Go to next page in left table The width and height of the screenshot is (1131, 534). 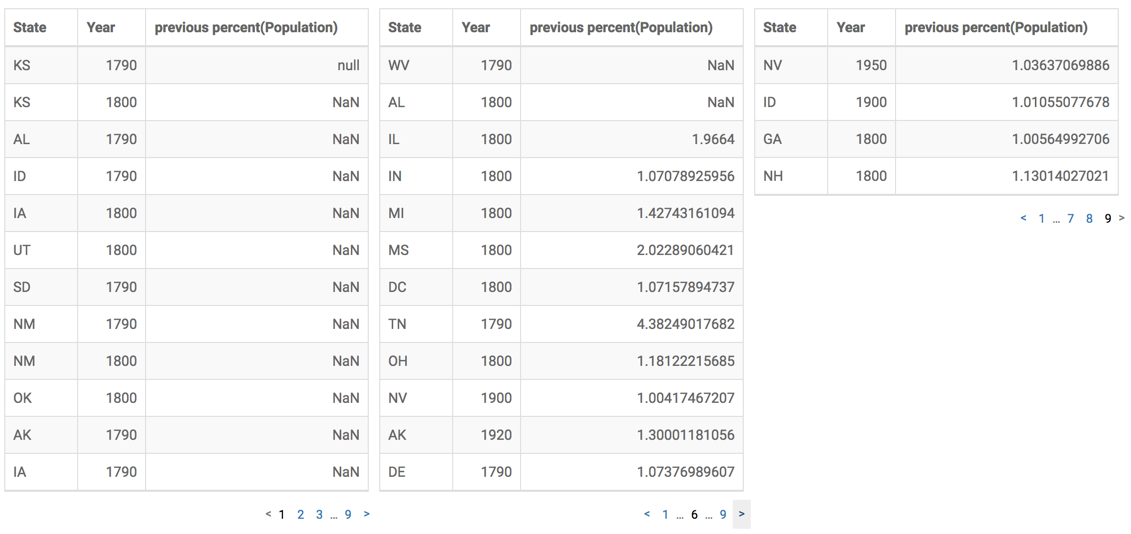coord(367,514)
